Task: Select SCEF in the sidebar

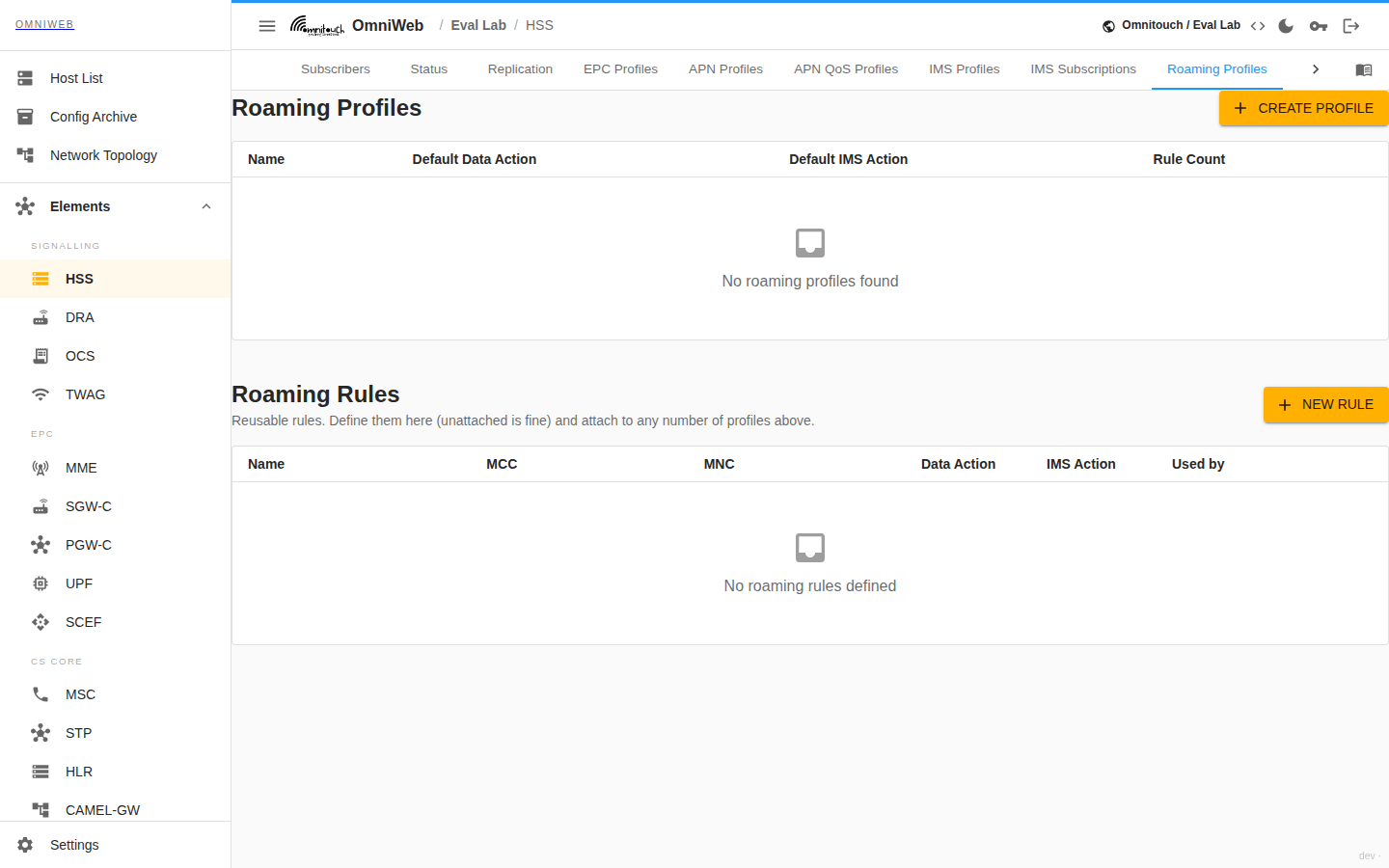Action: [x=115, y=622]
